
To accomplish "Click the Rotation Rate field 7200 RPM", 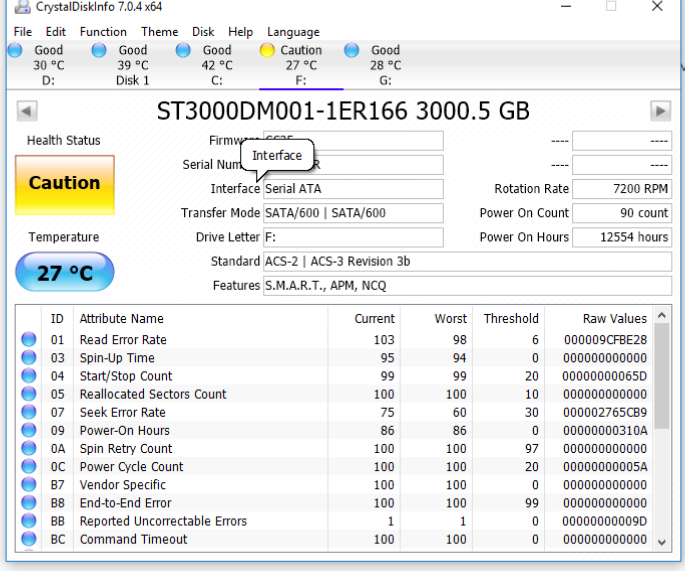I will click(622, 189).
